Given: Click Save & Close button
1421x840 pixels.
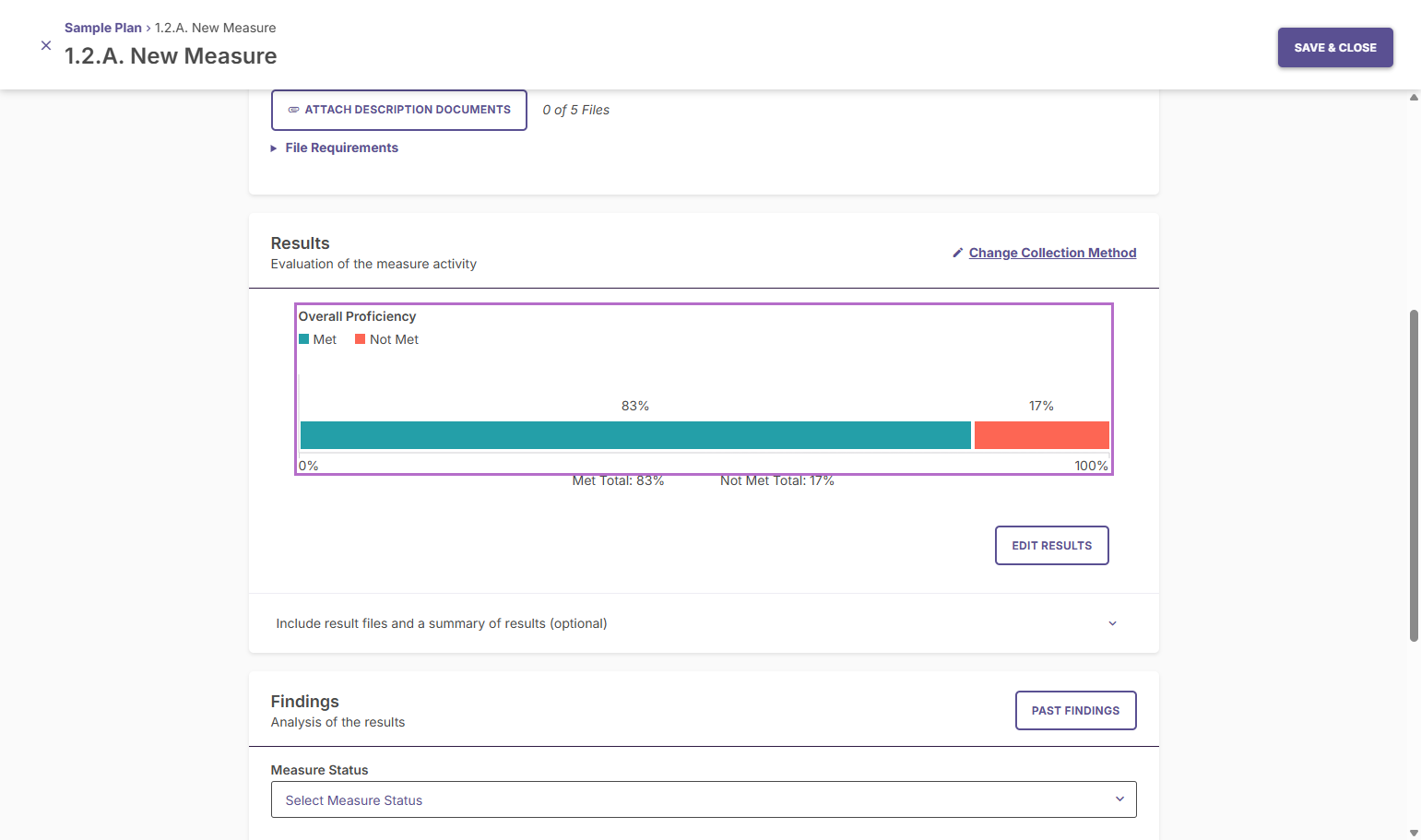Looking at the screenshot, I should pyautogui.click(x=1335, y=47).
